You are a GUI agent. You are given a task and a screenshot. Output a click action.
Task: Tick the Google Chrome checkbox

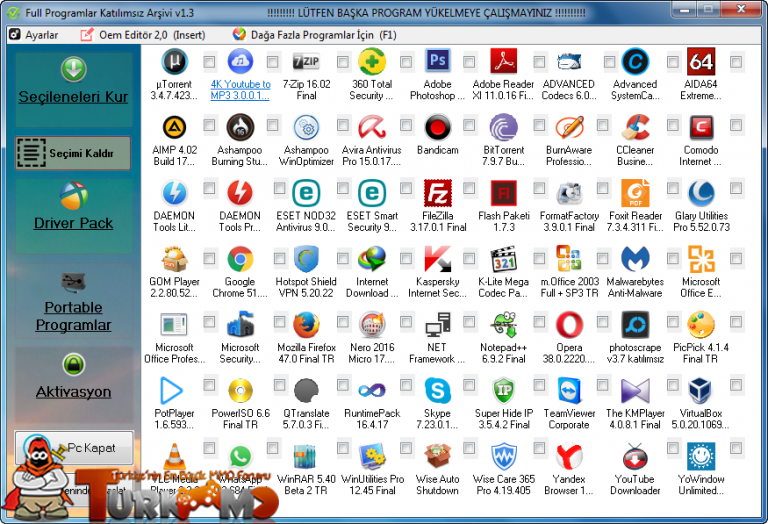(279, 258)
